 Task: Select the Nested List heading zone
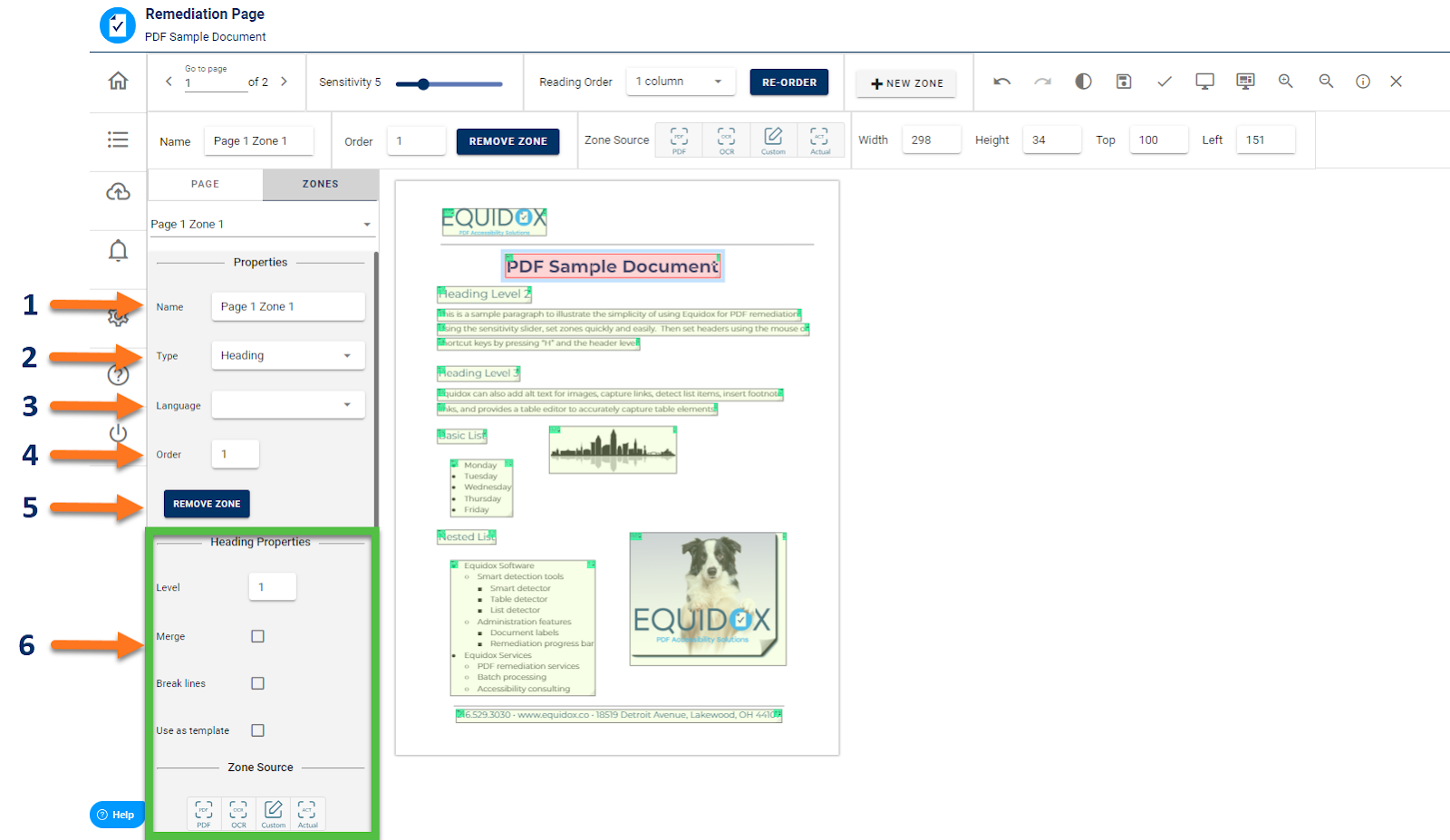tap(467, 536)
